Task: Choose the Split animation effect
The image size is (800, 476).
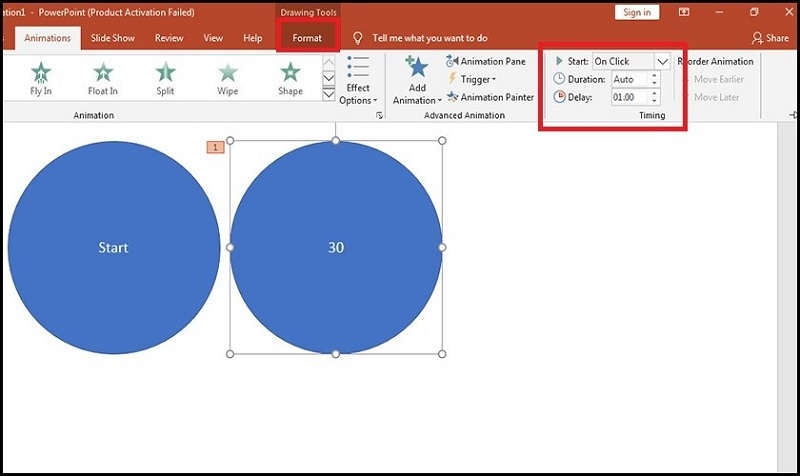Action: 165,79
